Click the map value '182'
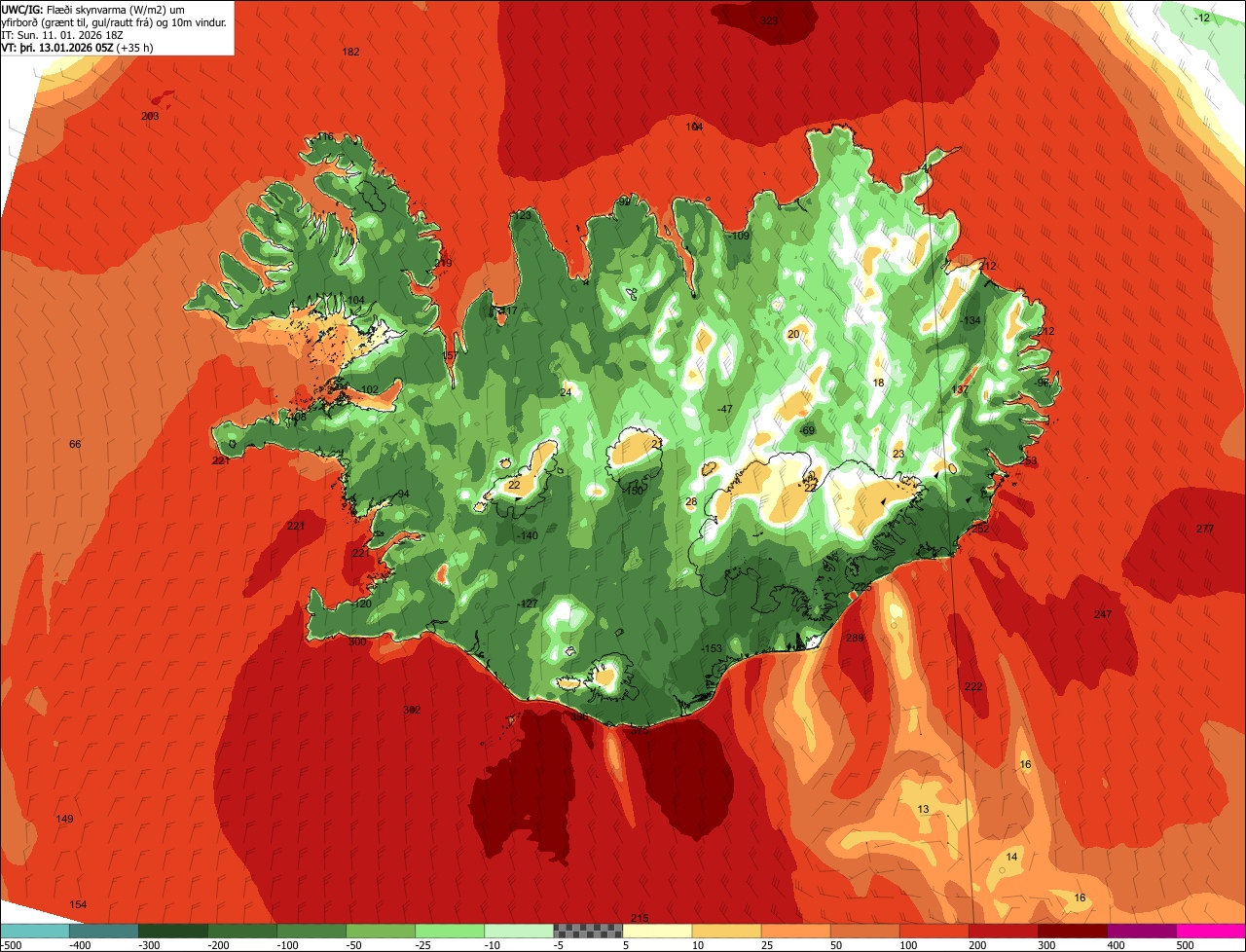 pyautogui.click(x=351, y=52)
